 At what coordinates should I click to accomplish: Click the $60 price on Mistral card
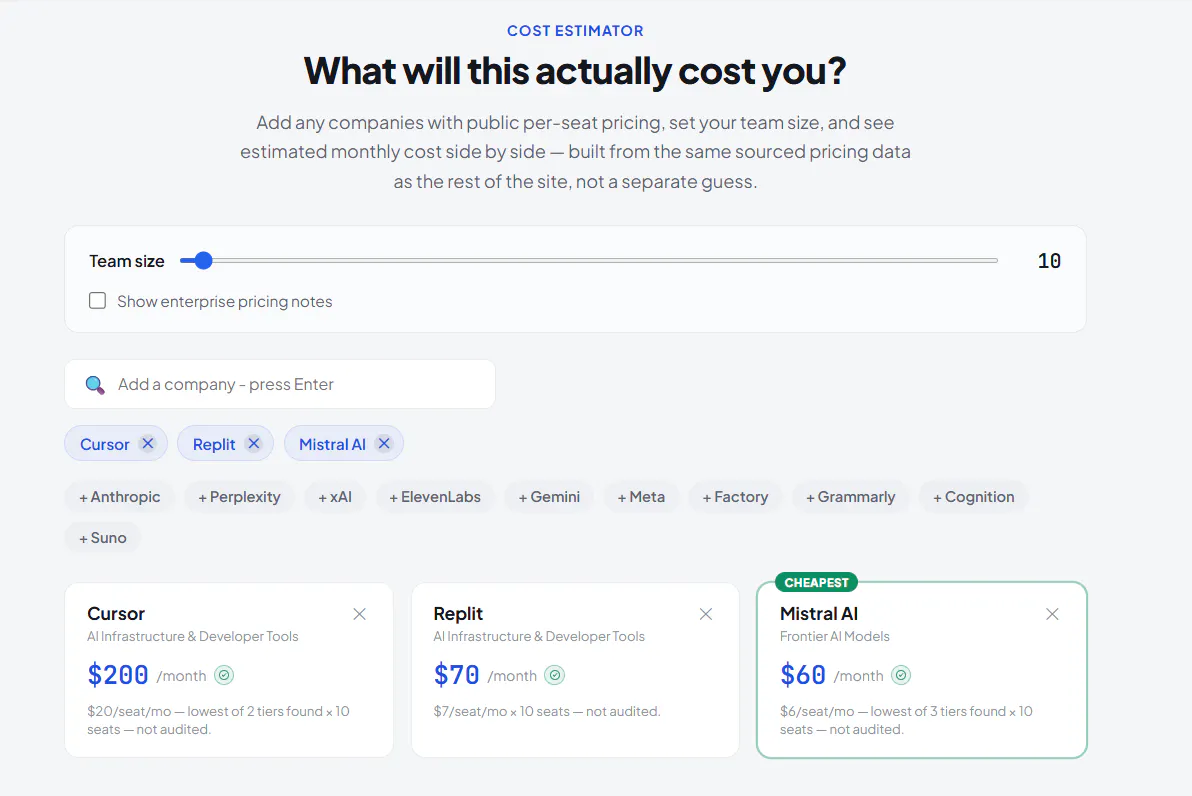point(803,675)
